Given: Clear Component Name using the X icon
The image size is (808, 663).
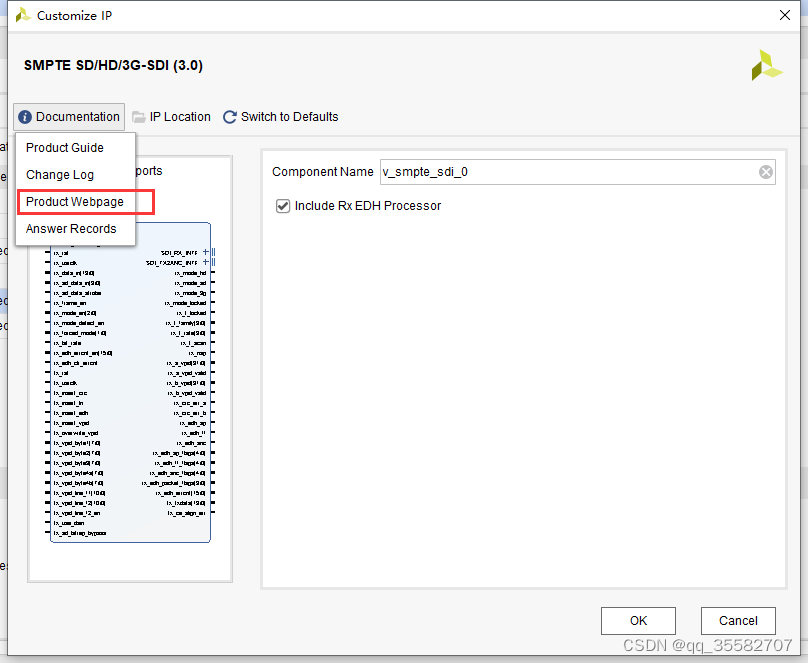Looking at the screenshot, I should [765, 171].
